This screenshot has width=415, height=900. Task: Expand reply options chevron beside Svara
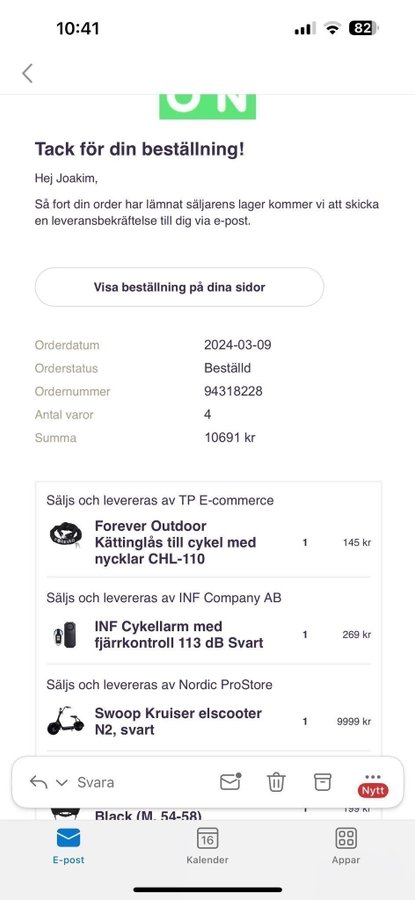pyautogui.click(x=62, y=783)
